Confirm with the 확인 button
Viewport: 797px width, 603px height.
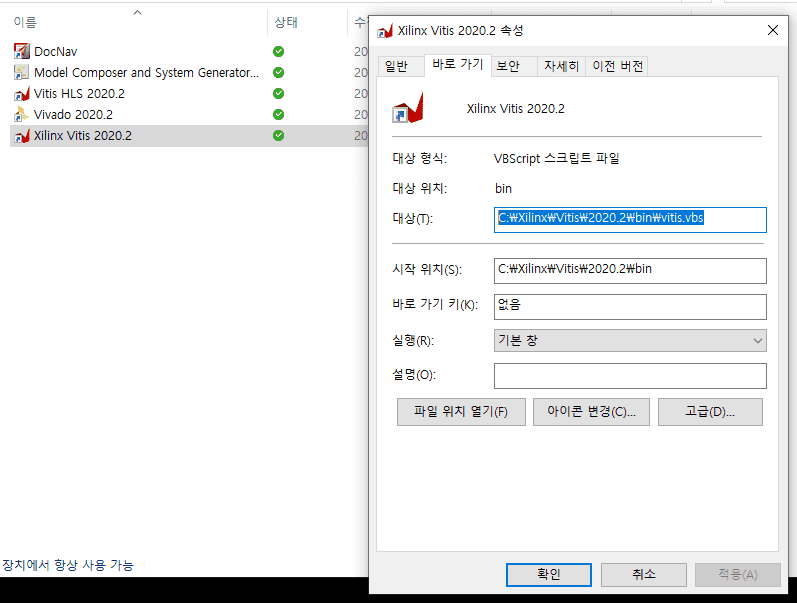(548, 575)
